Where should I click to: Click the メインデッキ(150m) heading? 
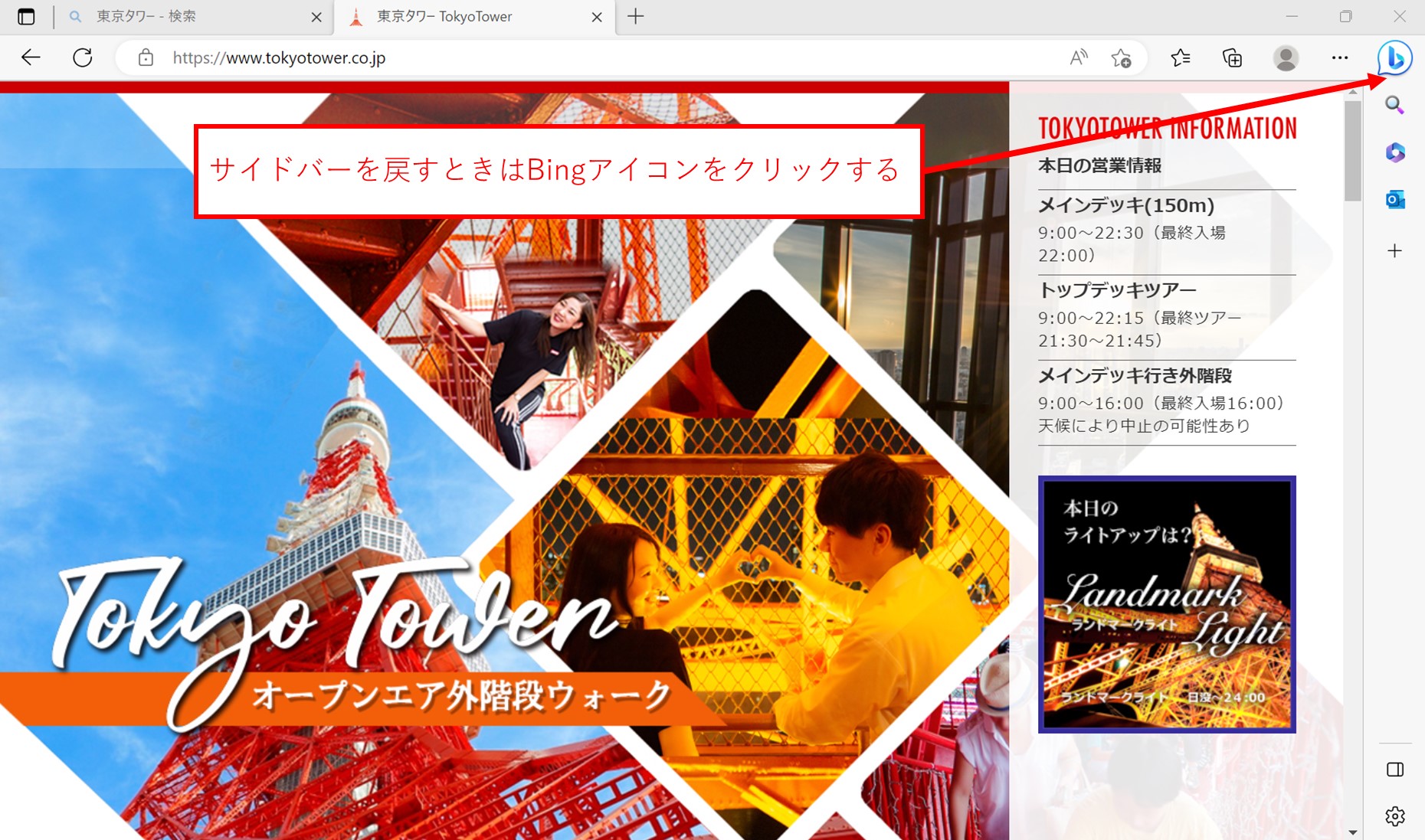coord(1126,205)
